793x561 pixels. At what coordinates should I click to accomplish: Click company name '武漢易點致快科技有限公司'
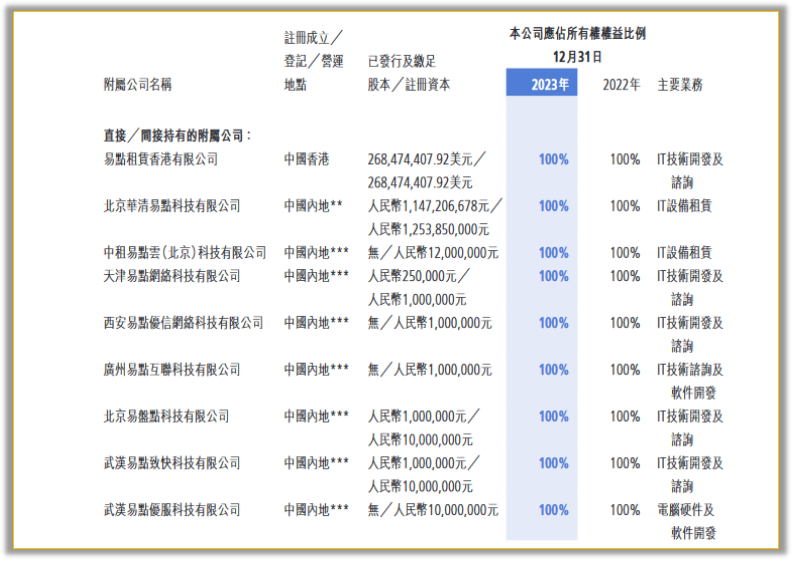coord(172,462)
